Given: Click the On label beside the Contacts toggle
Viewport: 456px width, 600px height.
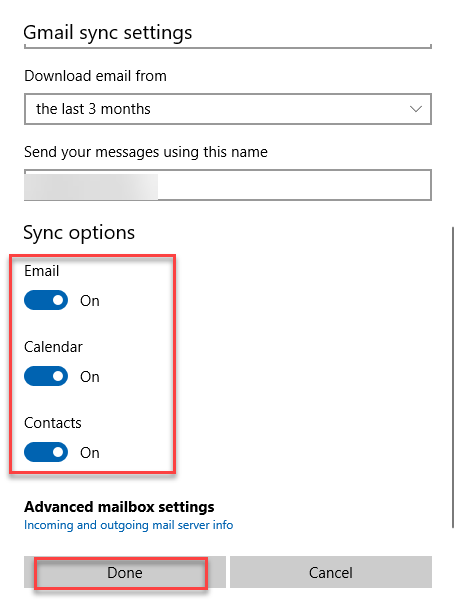Looking at the screenshot, I should pos(90,453).
